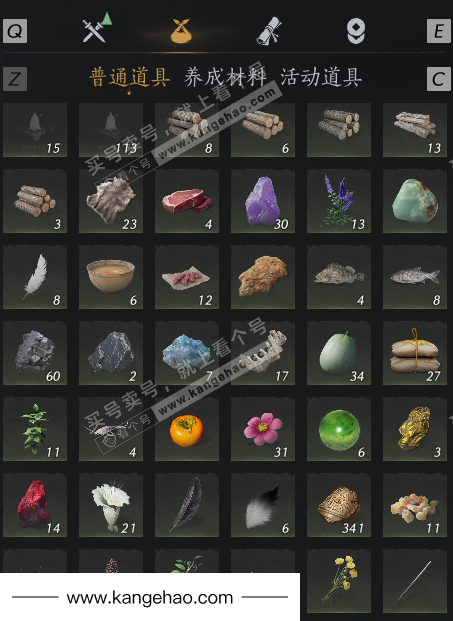Select the golden pouch bag category
Screen dimensions: 453x621
[x=181, y=31]
